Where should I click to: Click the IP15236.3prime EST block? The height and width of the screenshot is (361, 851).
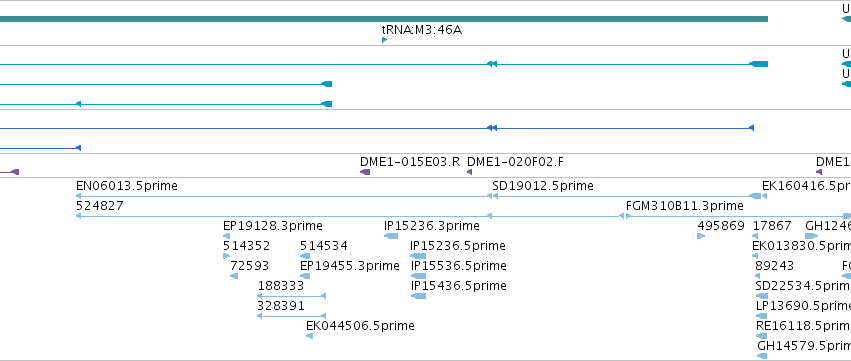point(391,236)
